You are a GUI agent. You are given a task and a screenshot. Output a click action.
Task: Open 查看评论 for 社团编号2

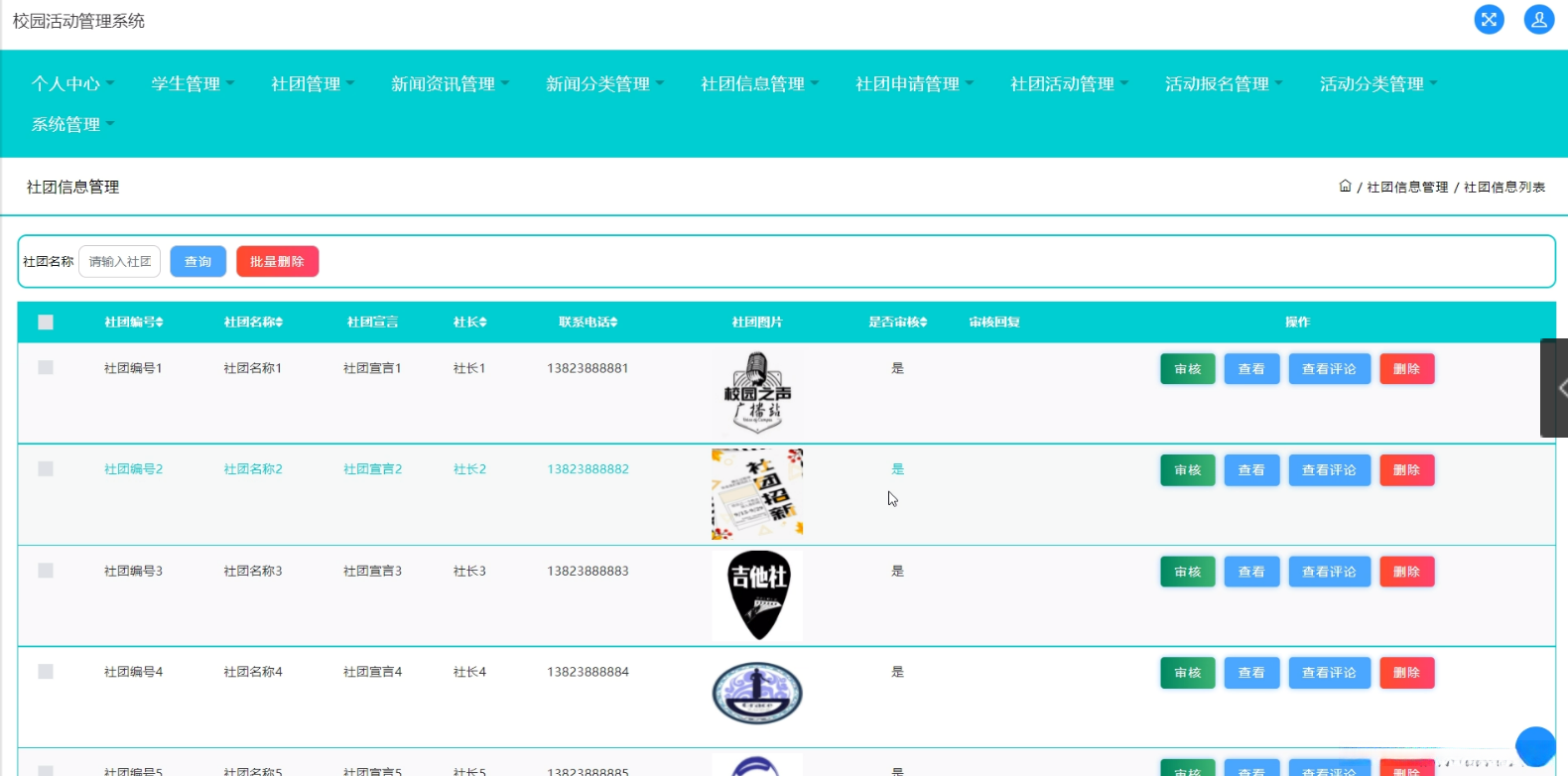1330,470
